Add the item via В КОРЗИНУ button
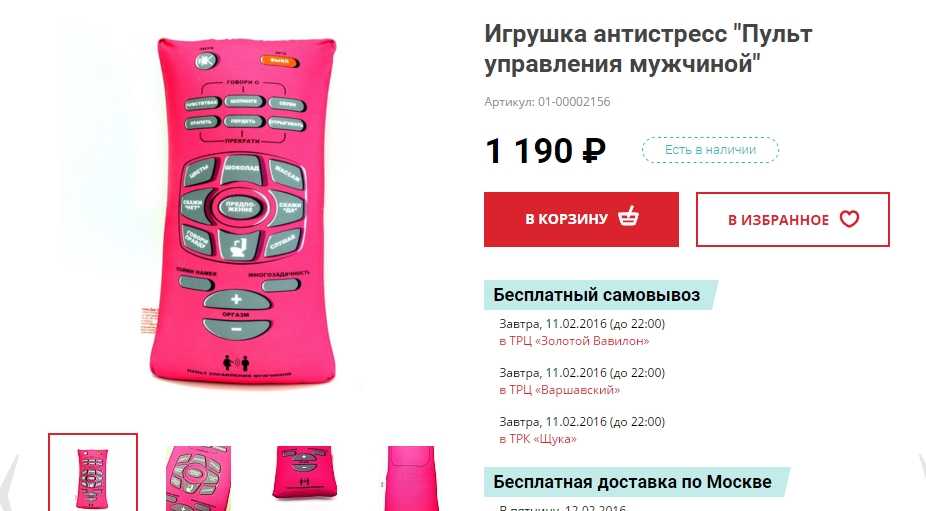Image resolution: width=926 pixels, height=511 pixels. click(581, 219)
